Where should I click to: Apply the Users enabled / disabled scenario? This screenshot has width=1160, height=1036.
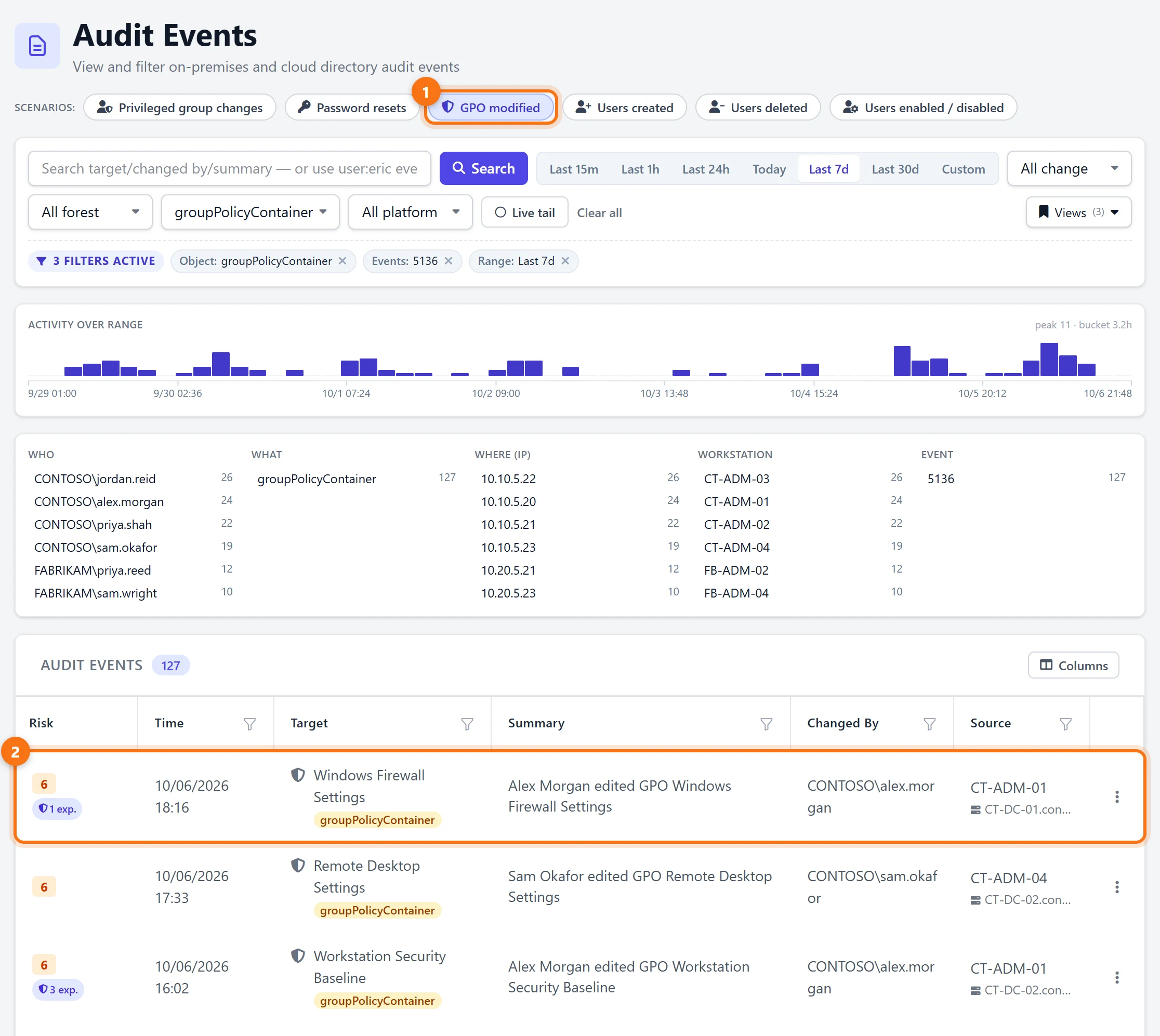(923, 108)
